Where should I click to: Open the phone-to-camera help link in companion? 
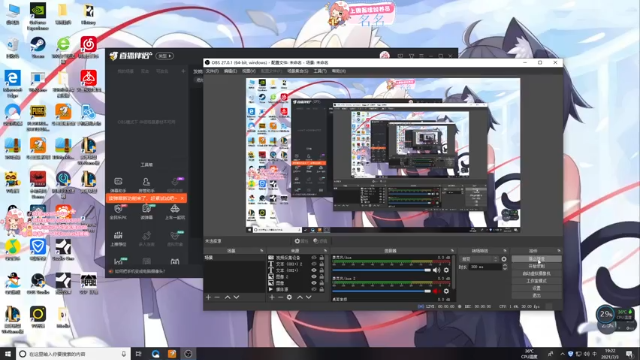coord(140,271)
